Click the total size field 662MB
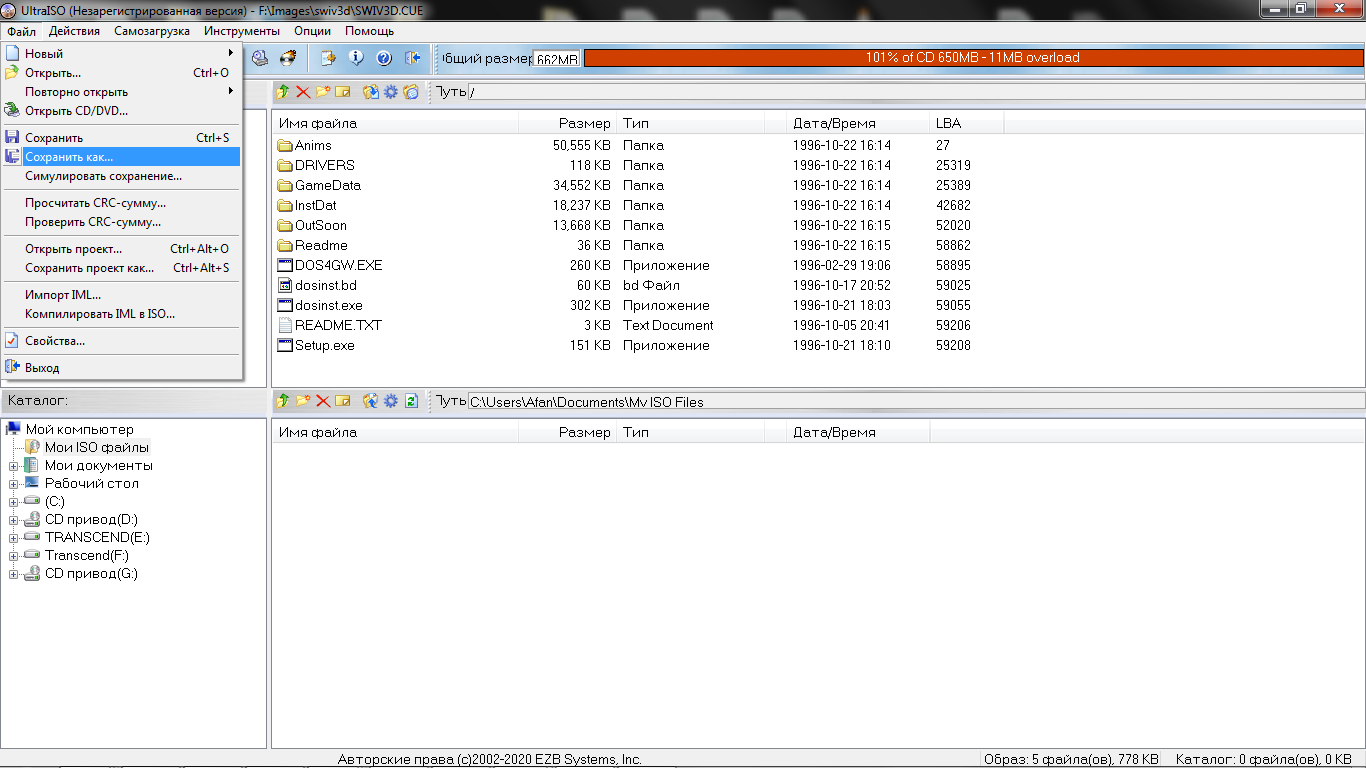 [x=557, y=59]
